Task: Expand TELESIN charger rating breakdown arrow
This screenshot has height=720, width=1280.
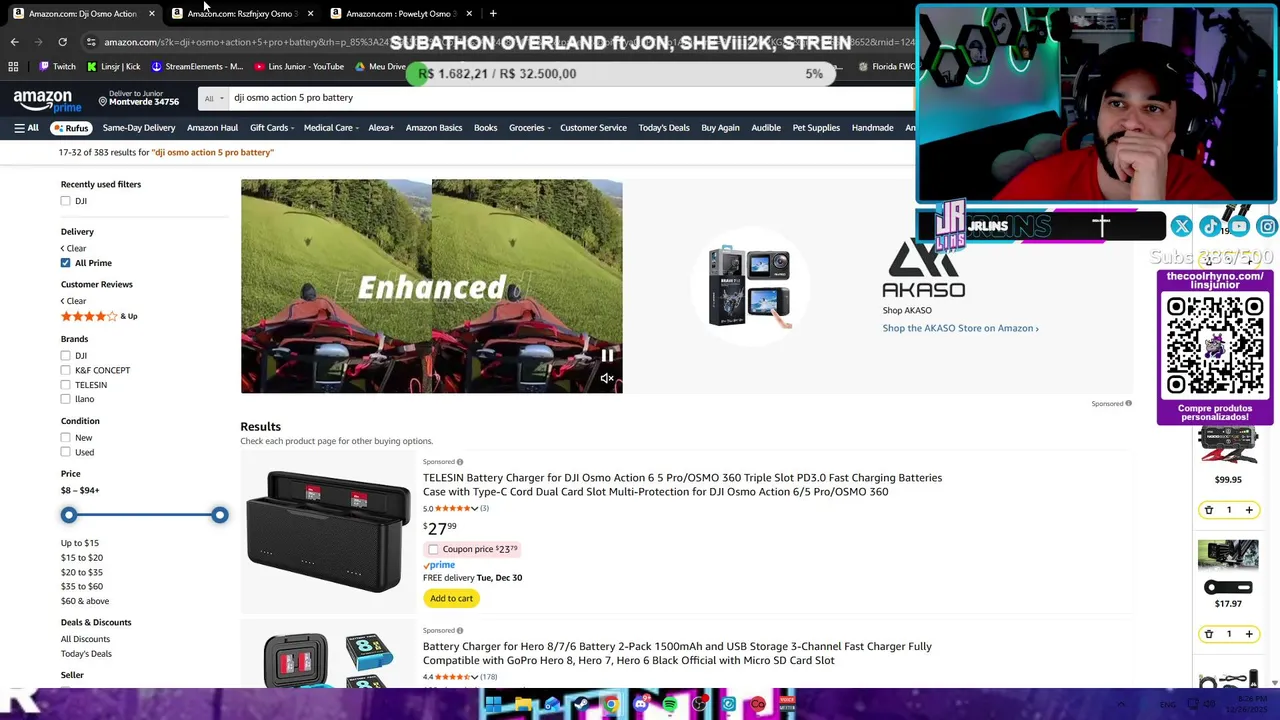Action: pos(474,509)
